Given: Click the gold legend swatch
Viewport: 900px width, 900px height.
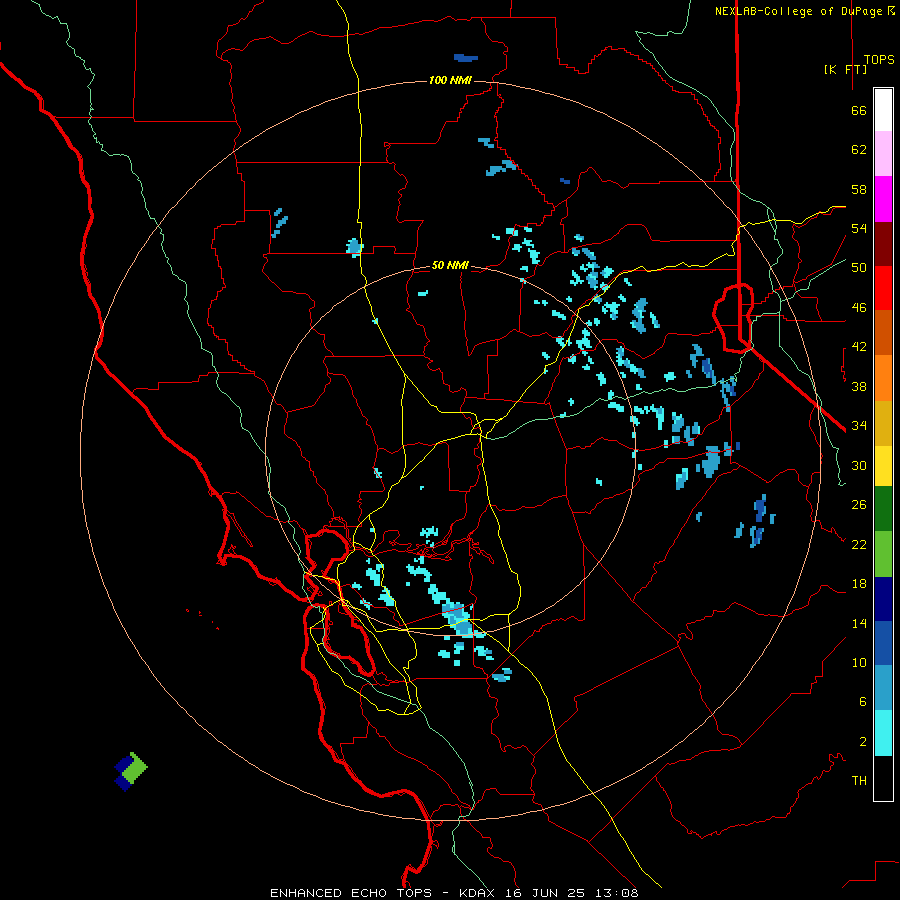Looking at the screenshot, I should [x=883, y=423].
